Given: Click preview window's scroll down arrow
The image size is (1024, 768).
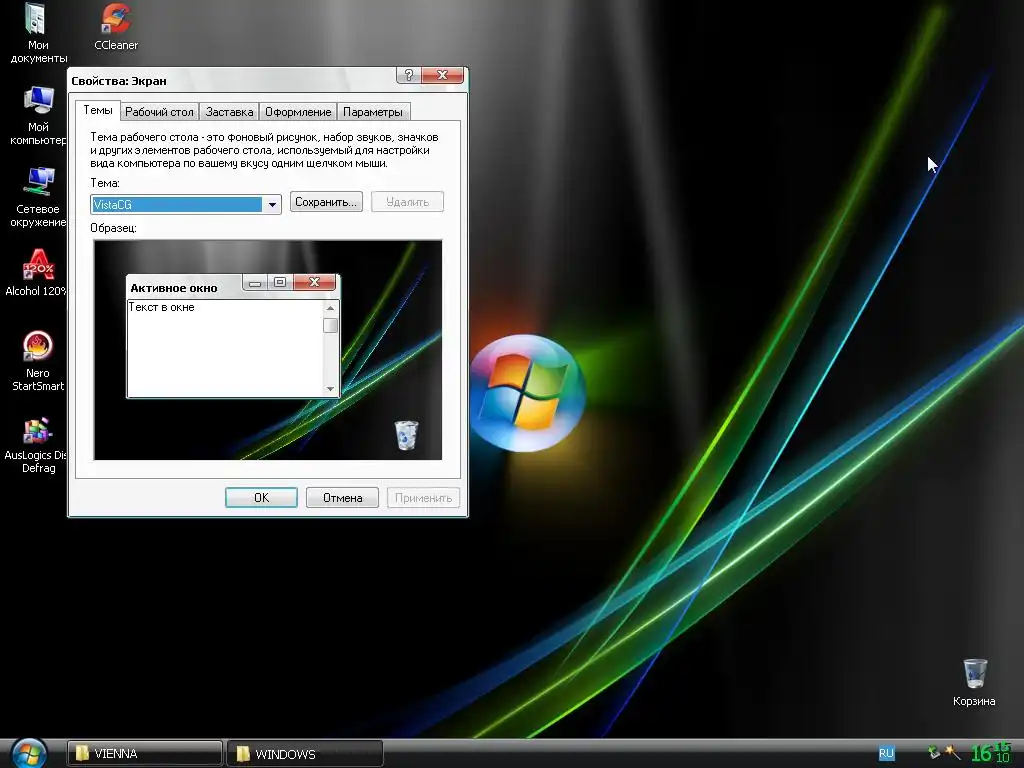Looking at the screenshot, I should [x=330, y=389].
